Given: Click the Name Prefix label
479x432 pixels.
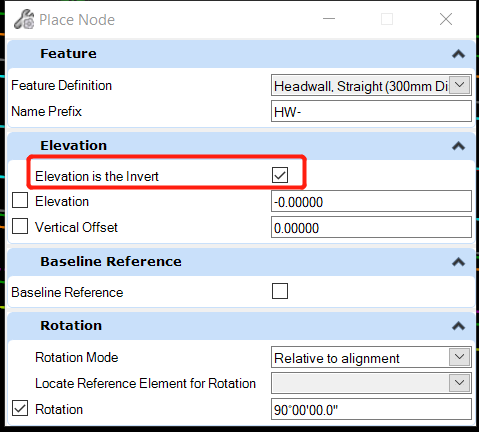Looking at the screenshot, I should 46,111.
